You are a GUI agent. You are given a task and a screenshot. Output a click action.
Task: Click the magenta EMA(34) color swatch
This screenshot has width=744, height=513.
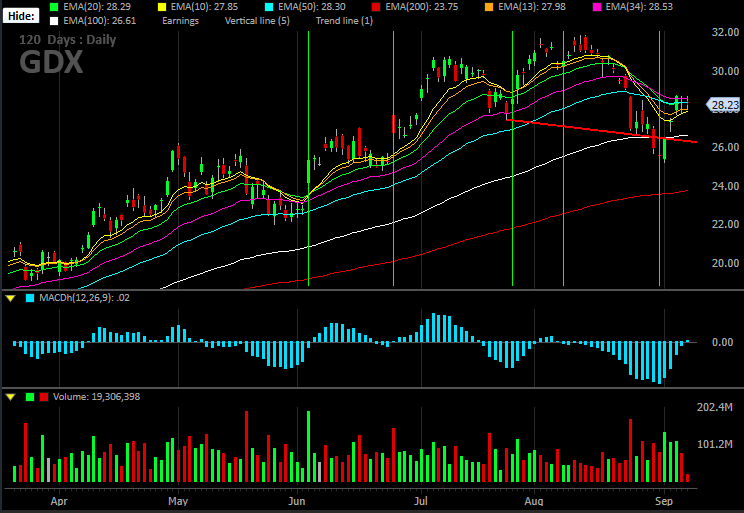(596, 7)
